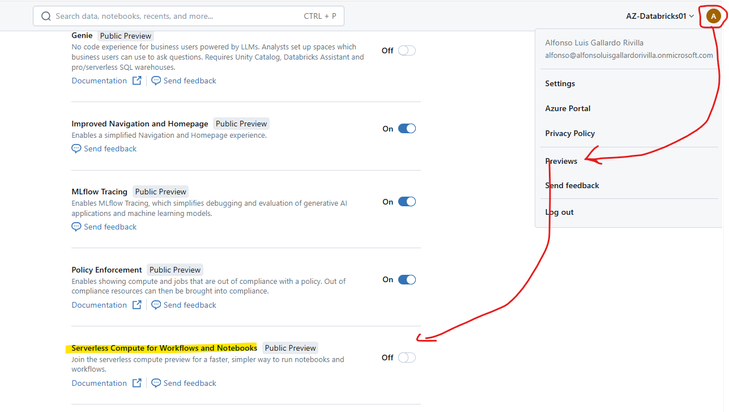
Task: Enable the Genie preview toggle
Action: (x=406, y=50)
